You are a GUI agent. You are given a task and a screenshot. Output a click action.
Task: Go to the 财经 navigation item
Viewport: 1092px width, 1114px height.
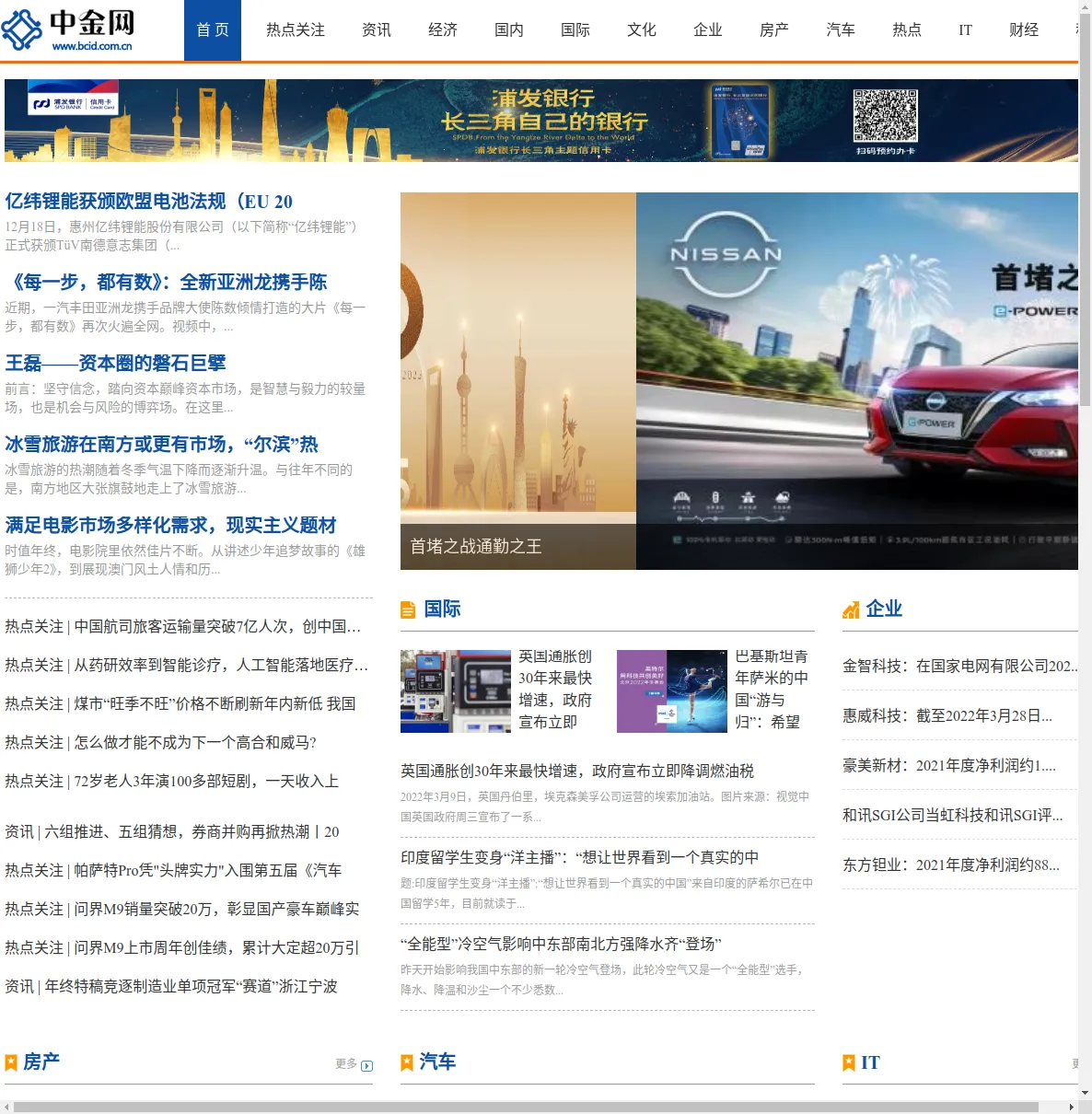coord(1024,30)
